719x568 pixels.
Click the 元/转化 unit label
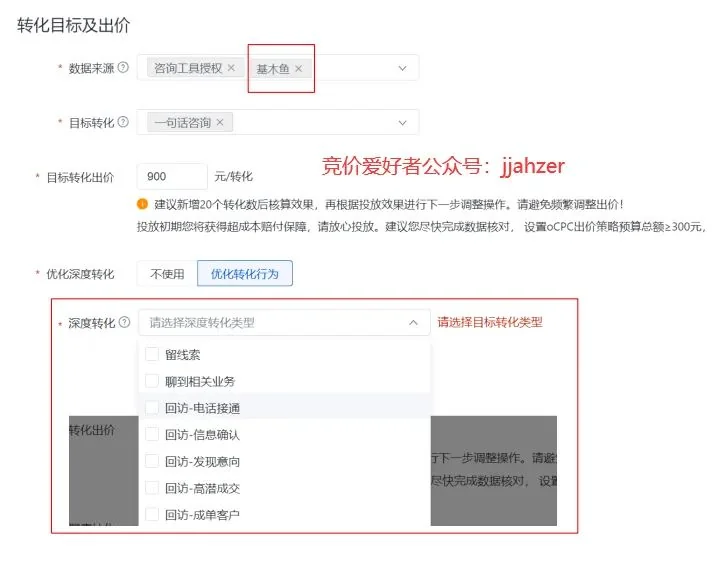(x=233, y=176)
